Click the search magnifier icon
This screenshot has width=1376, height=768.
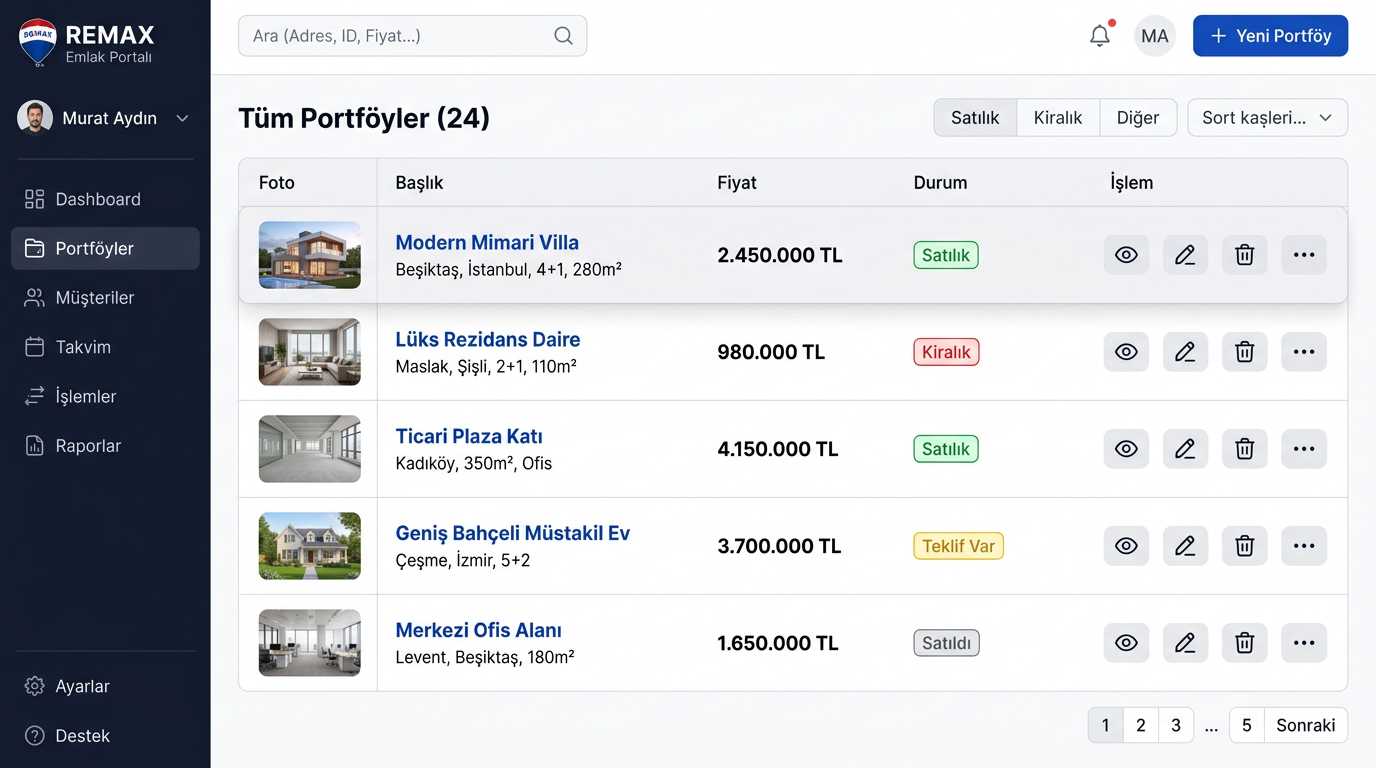coord(563,36)
